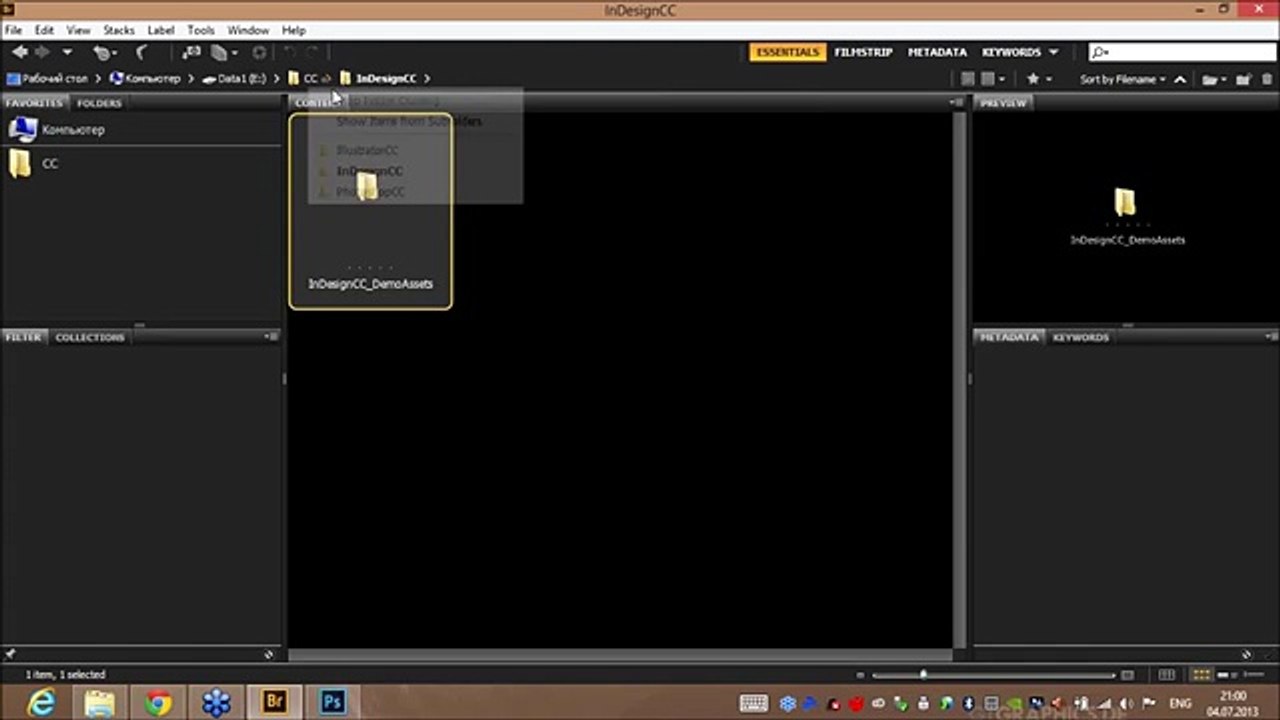Screen dimensions: 1280x720
Task: Click the Lock thumbnail grid icon
Action: coord(1167,675)
